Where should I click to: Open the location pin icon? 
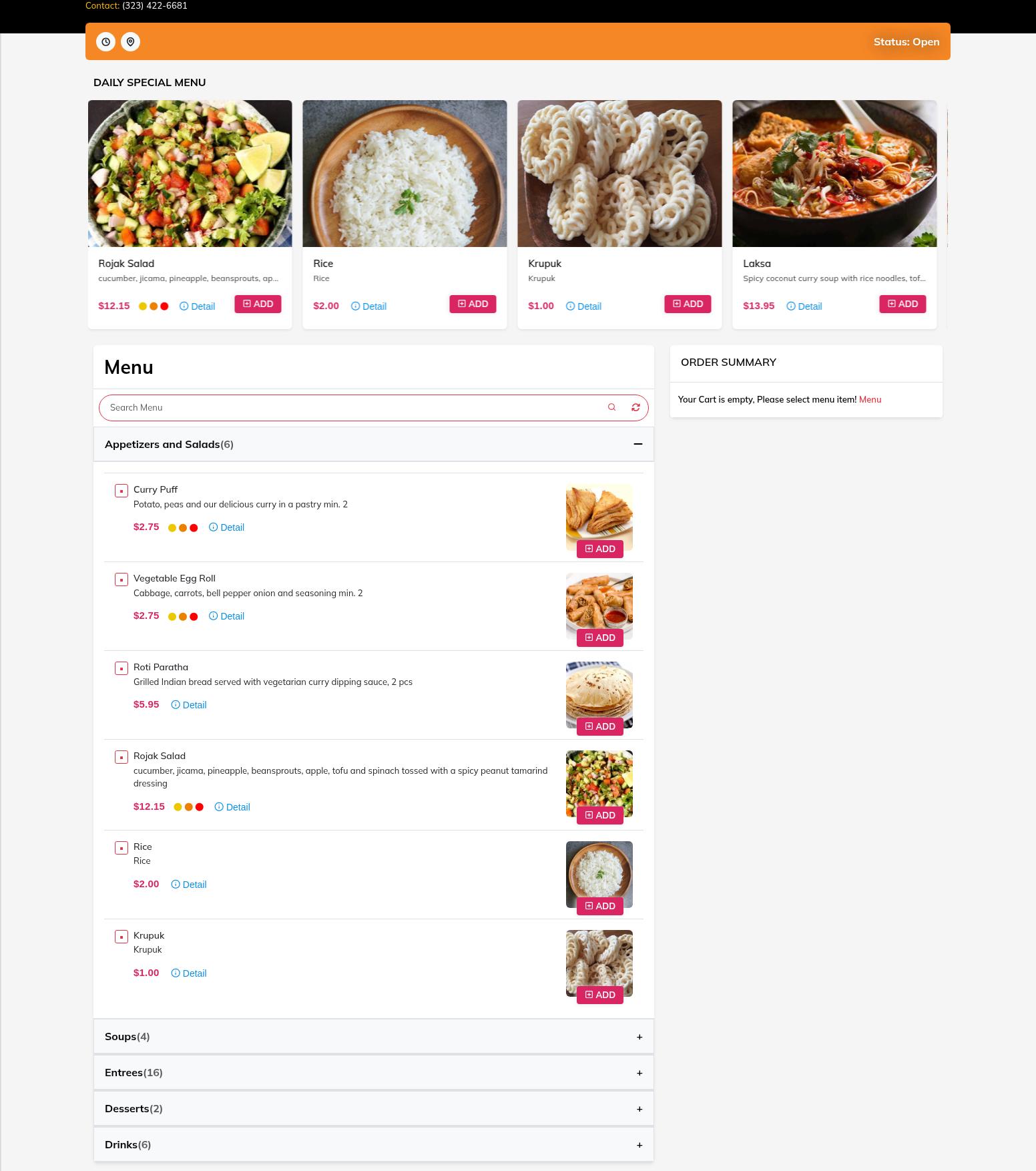130,41
